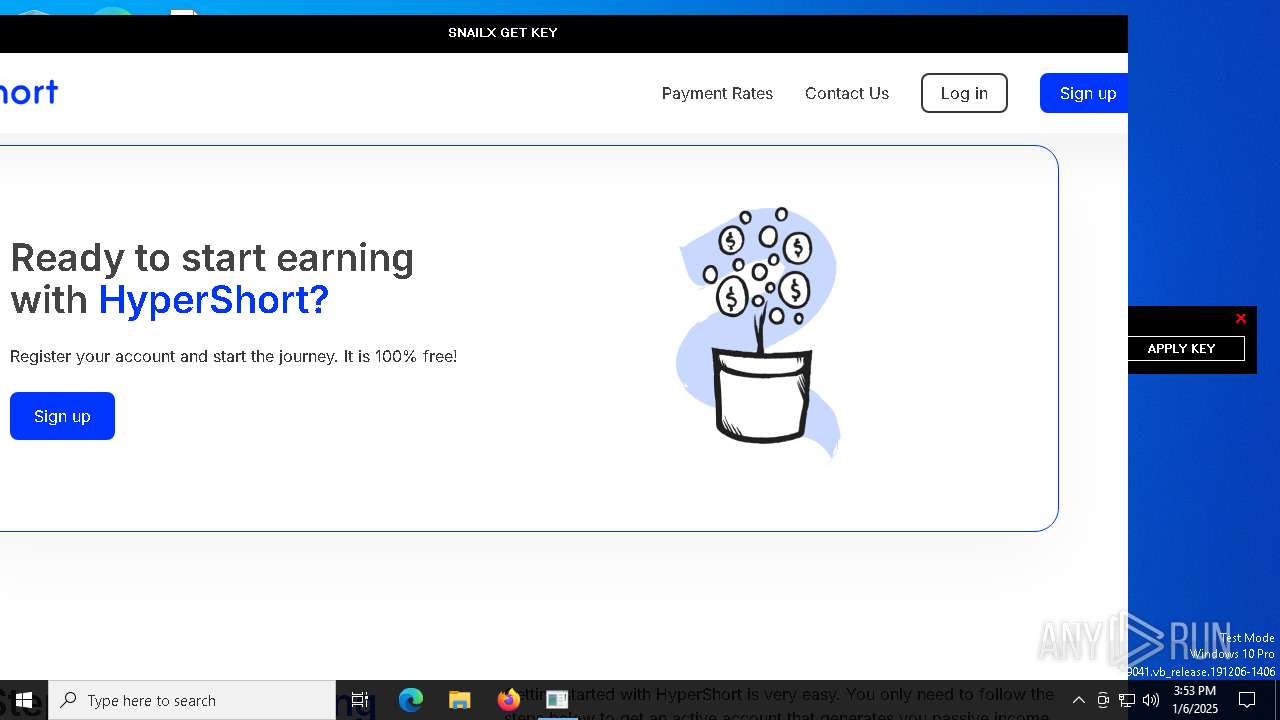Click the HyperShort? blue text in the heading
Screen dimensions: 1280x720
(x=213, y=299)
